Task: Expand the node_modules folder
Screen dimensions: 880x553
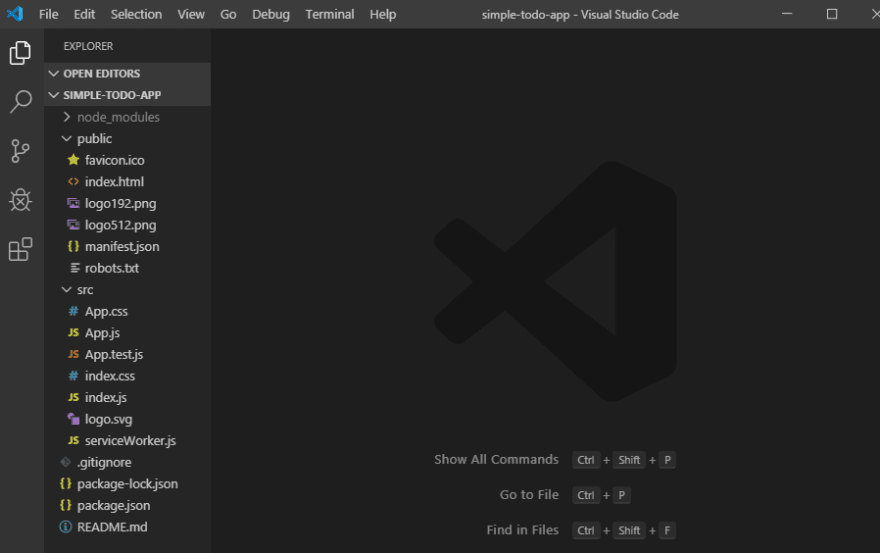Action: pos(67,117)
